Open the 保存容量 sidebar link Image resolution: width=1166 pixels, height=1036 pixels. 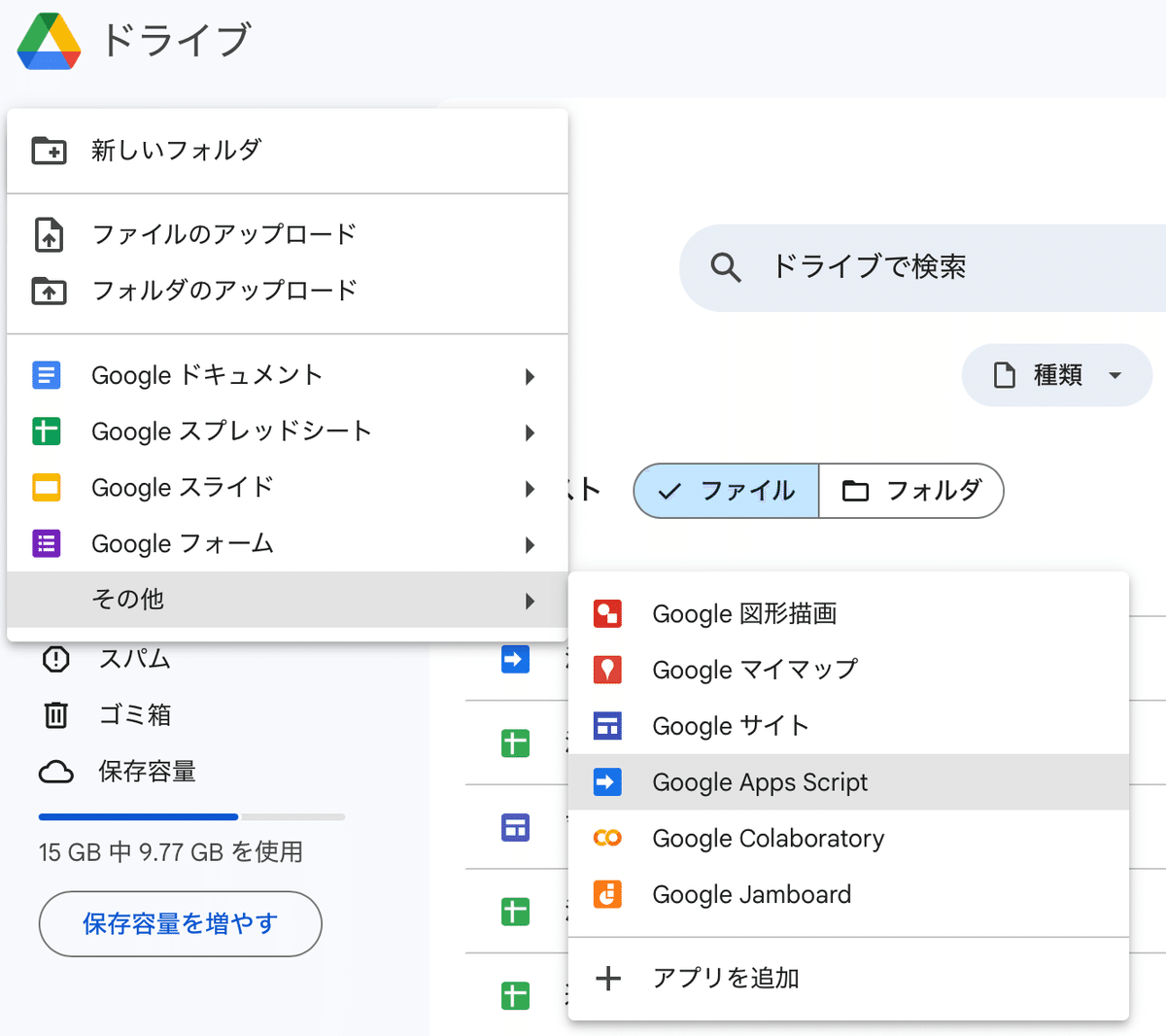(148, 772)
